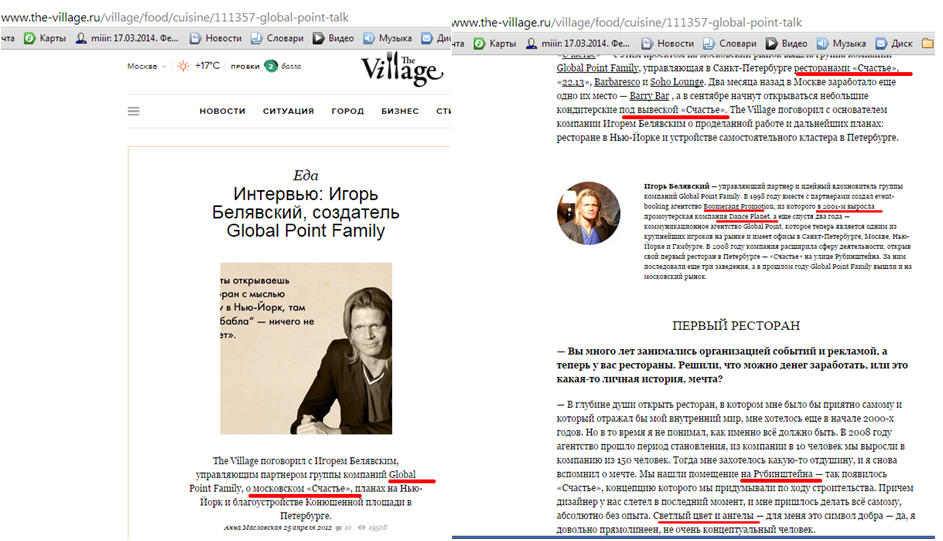The image size is (943, 541).
Task: Open Карты bookmark icon in left browser
Action: [29, 38]
